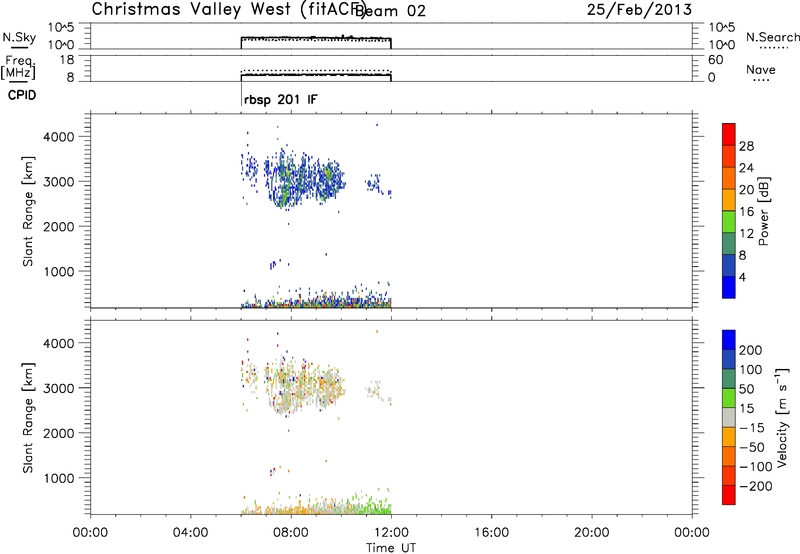800x554 pixels.
Task: Click the '100' label on the Velocity color bar
Action: tap(751, 370)
